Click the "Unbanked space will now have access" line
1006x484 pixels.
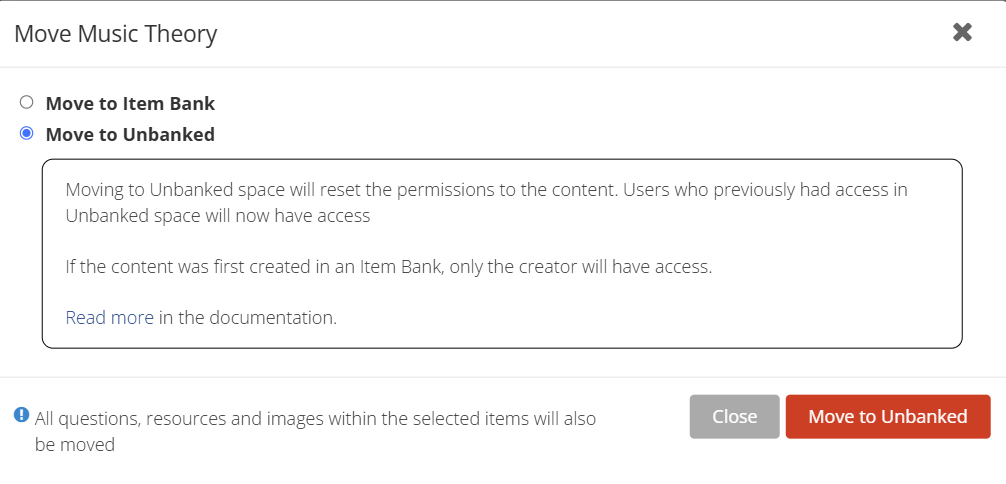(218, 216)
